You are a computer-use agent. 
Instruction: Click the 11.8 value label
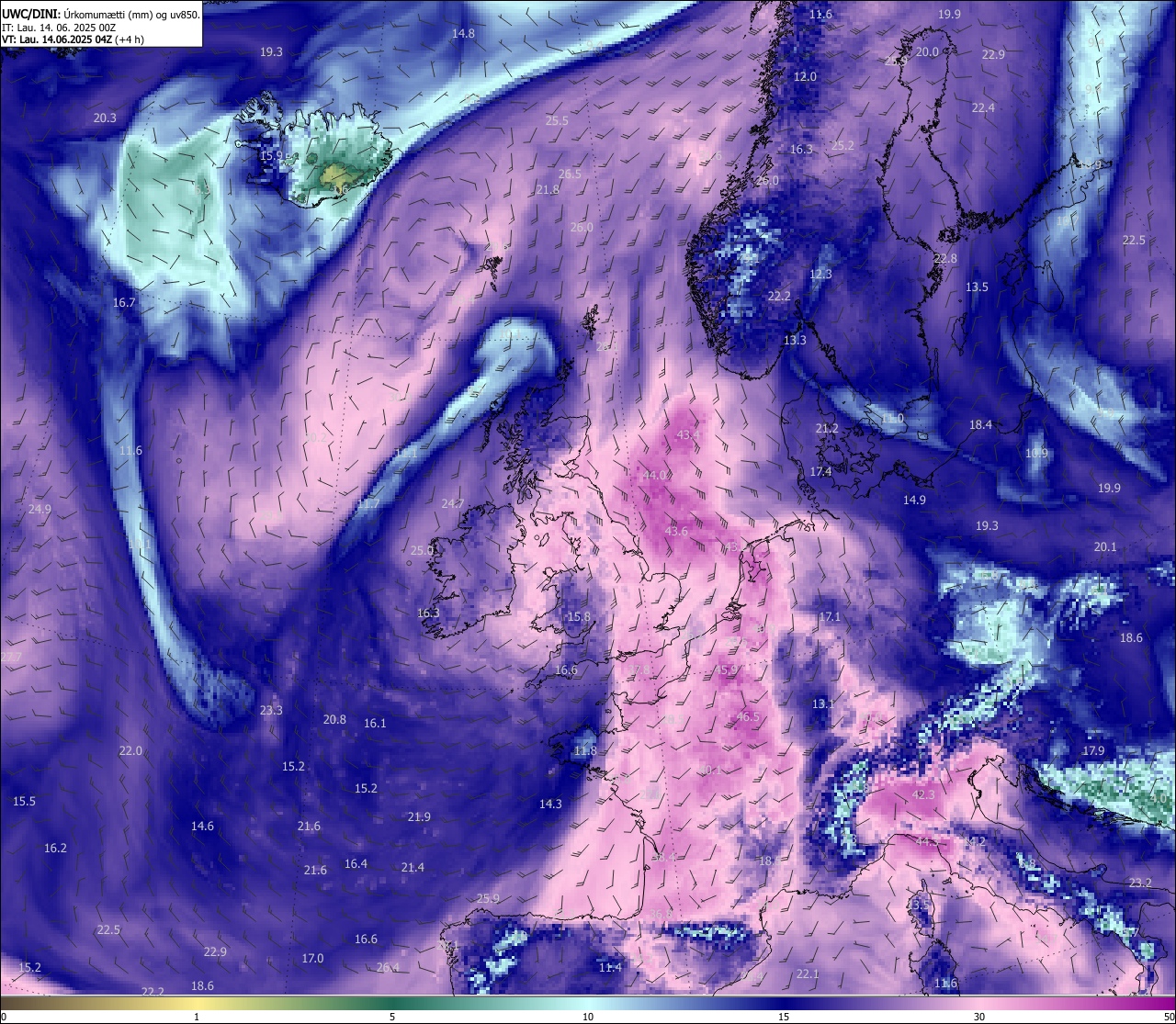pos(585,750)
